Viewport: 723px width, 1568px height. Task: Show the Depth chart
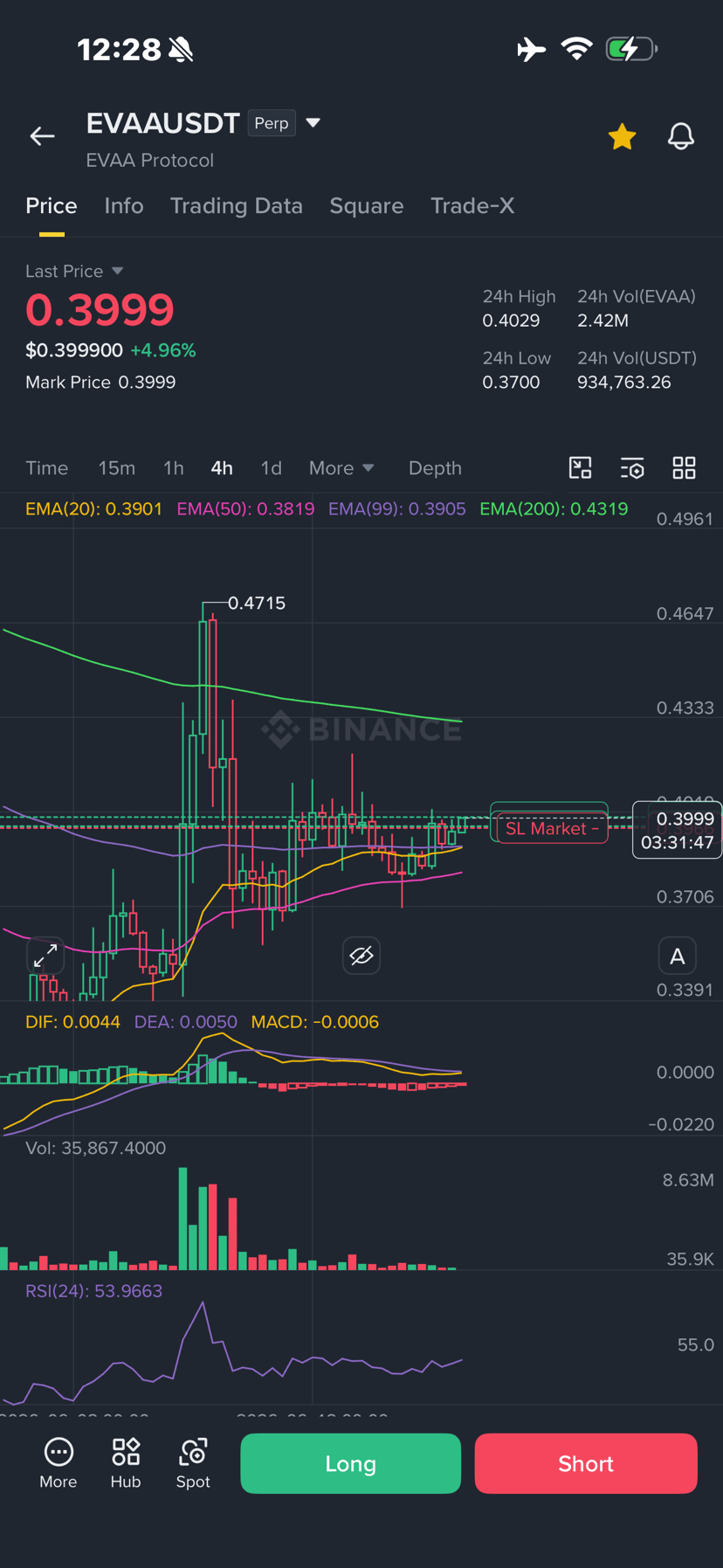coord(435,468)
